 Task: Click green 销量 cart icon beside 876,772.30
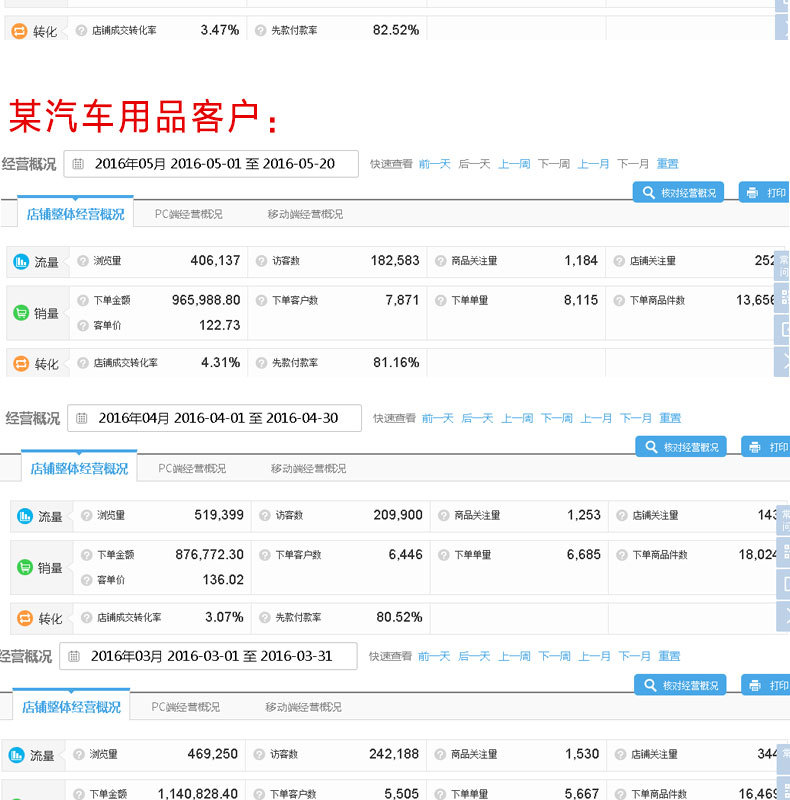(24, 567)
